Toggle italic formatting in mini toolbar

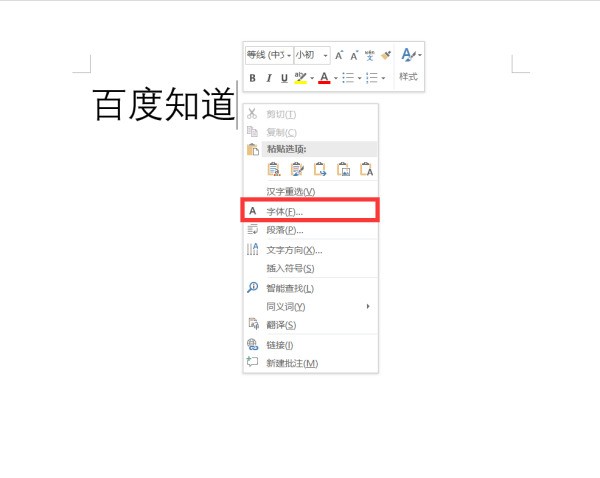click(x=269, y=78)
